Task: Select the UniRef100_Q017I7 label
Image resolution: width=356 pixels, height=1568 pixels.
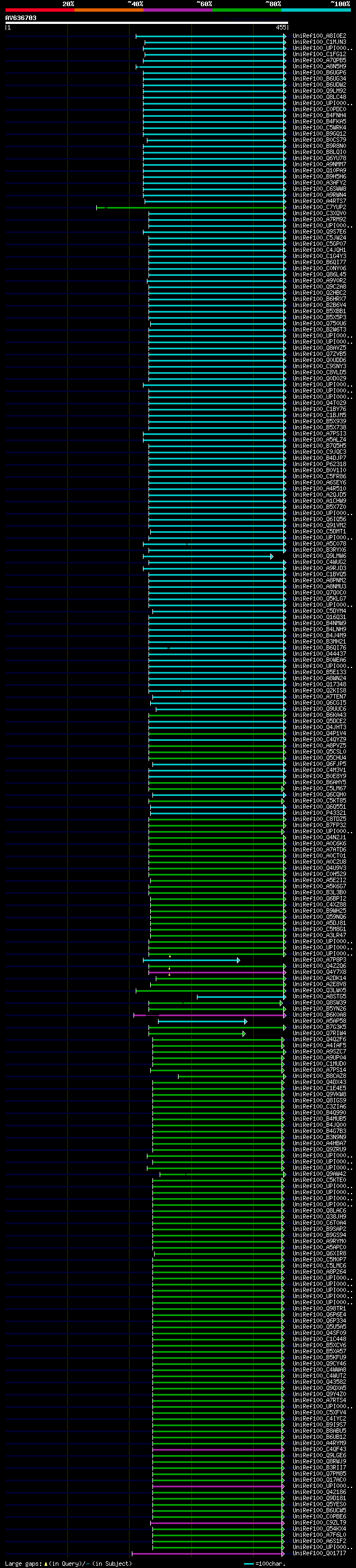Action: tap(319, 1554)
